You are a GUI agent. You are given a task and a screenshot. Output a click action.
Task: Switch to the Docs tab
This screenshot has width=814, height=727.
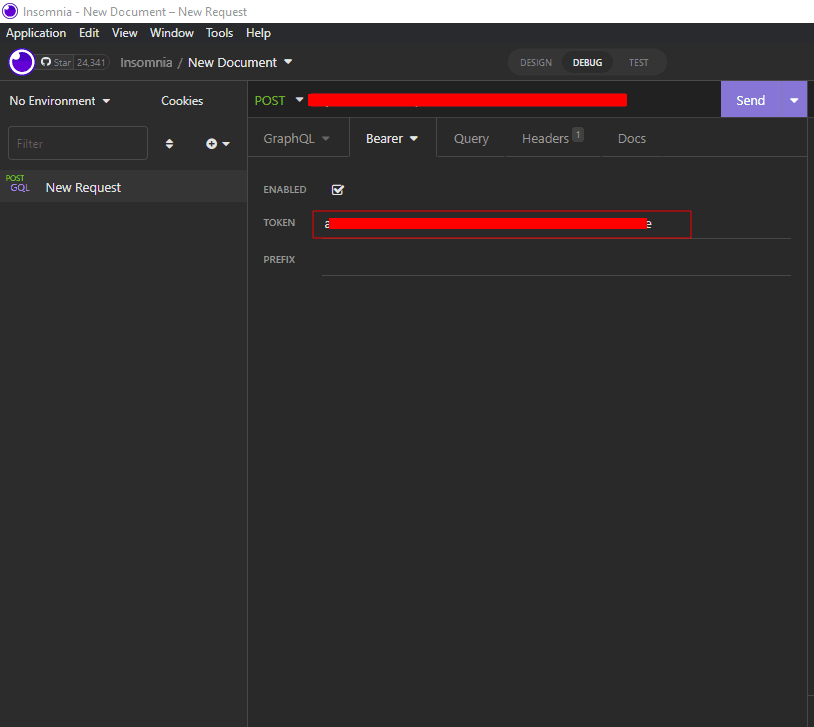[x=632, y=139]
